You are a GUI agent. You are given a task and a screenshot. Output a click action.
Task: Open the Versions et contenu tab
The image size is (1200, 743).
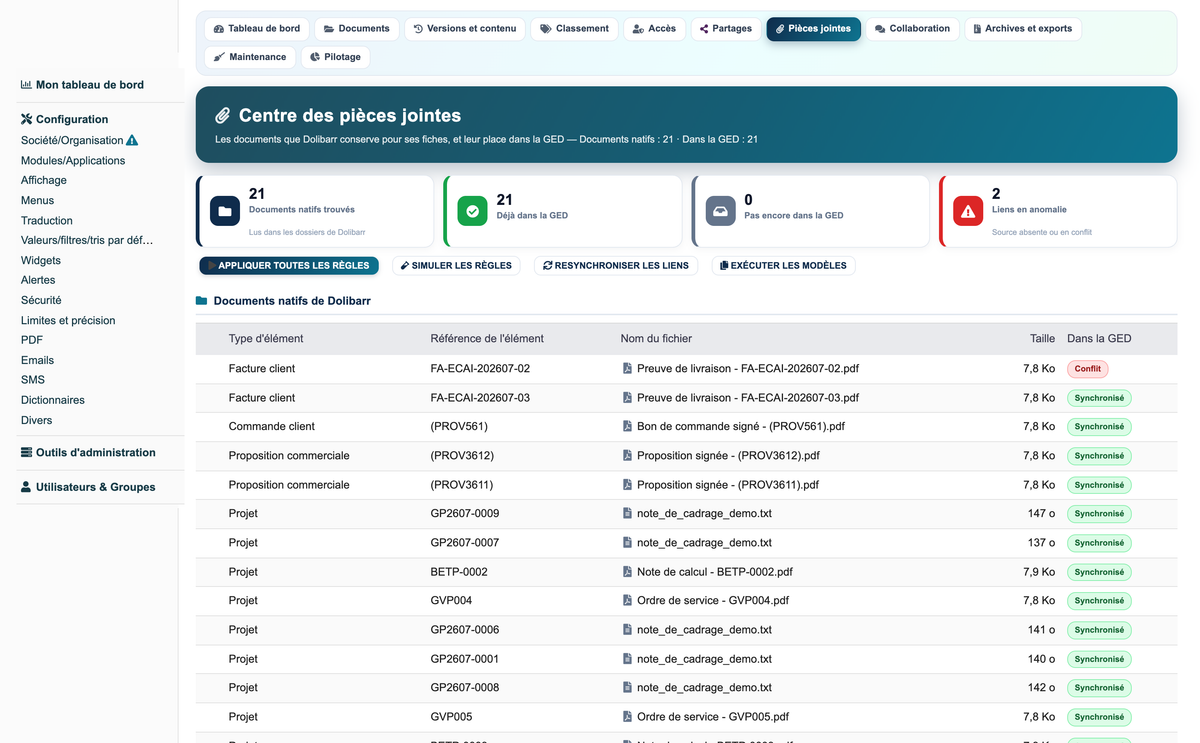click(x=465, y=29)
